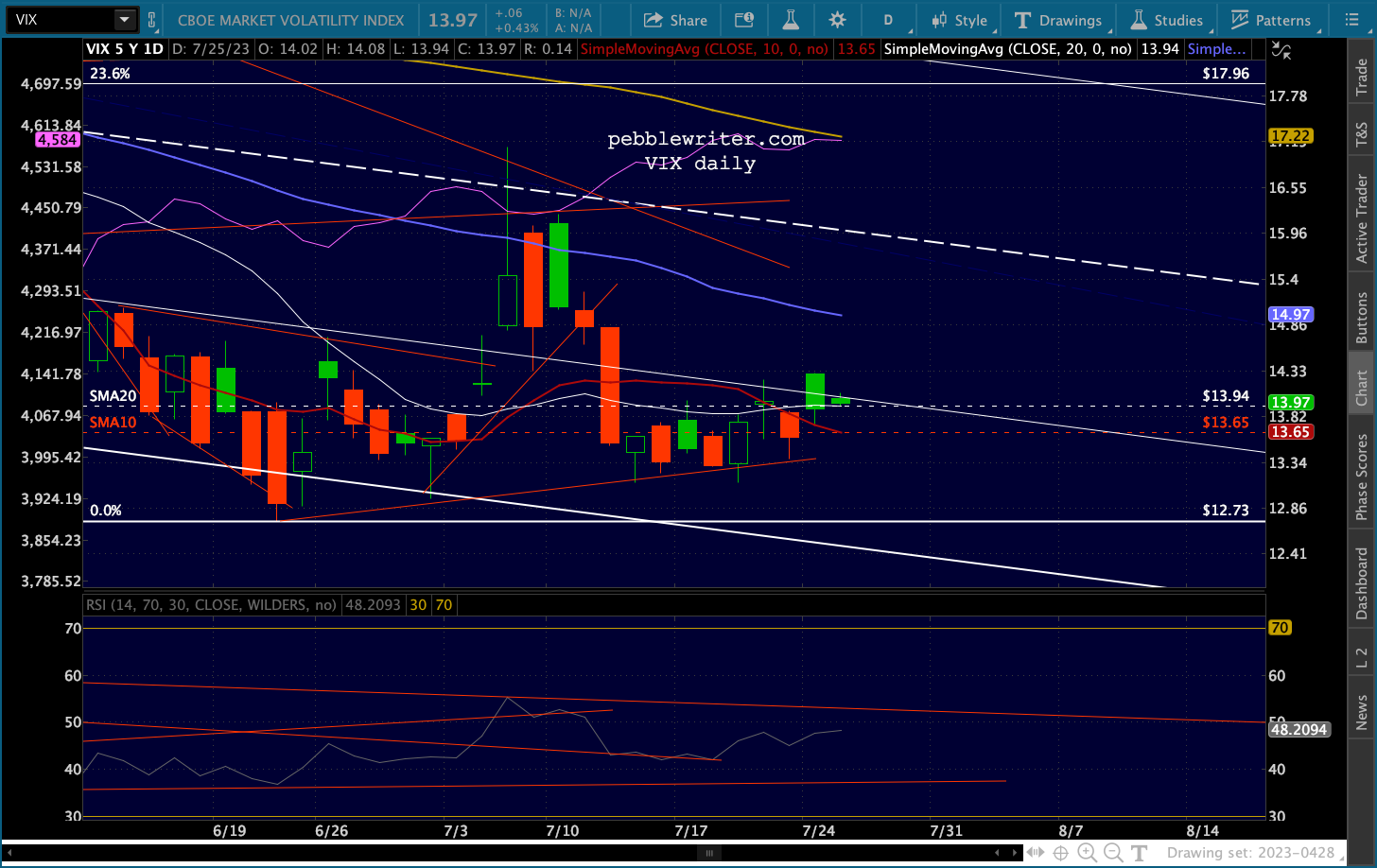Click the zoom out magnifier icon
This screenshot has height=868, width=1377.
tap(1113, 853)
